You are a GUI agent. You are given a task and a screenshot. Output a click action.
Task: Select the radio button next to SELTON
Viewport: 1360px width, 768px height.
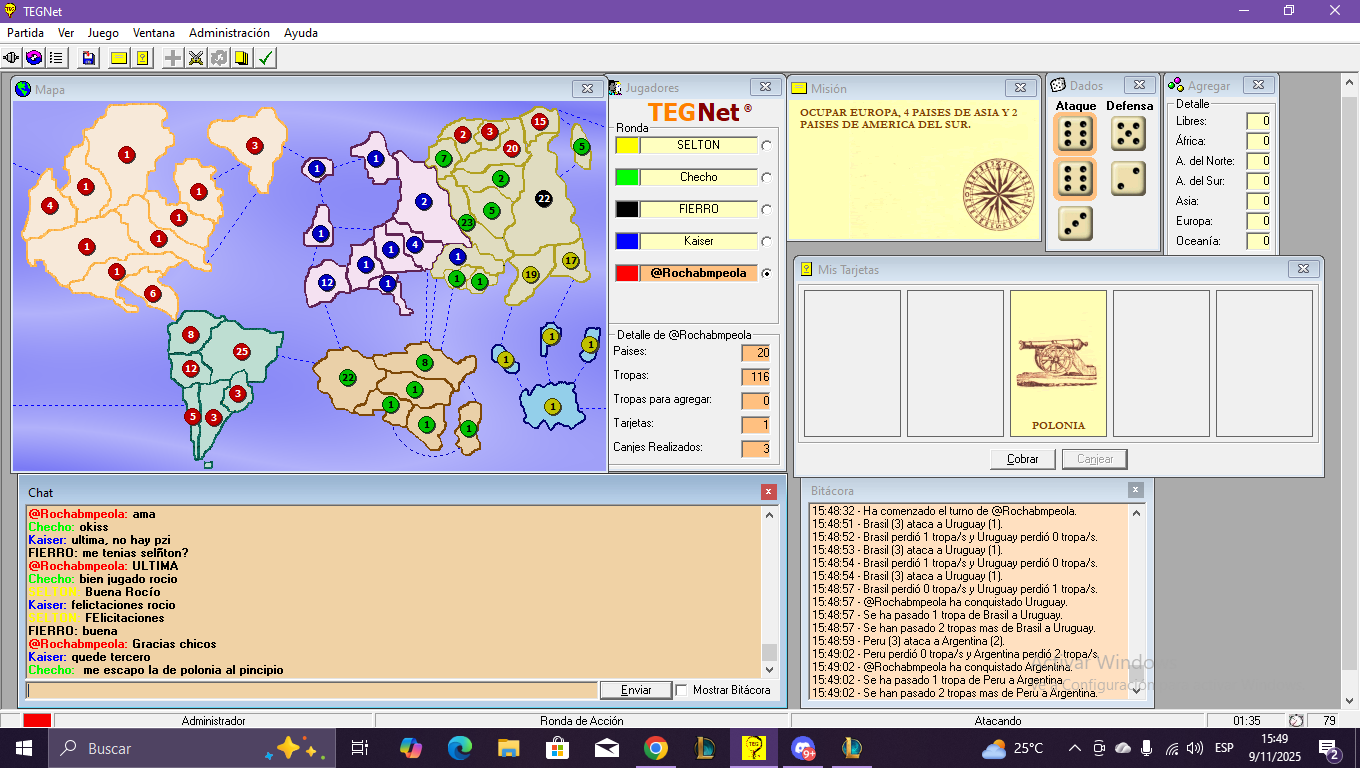767,145
